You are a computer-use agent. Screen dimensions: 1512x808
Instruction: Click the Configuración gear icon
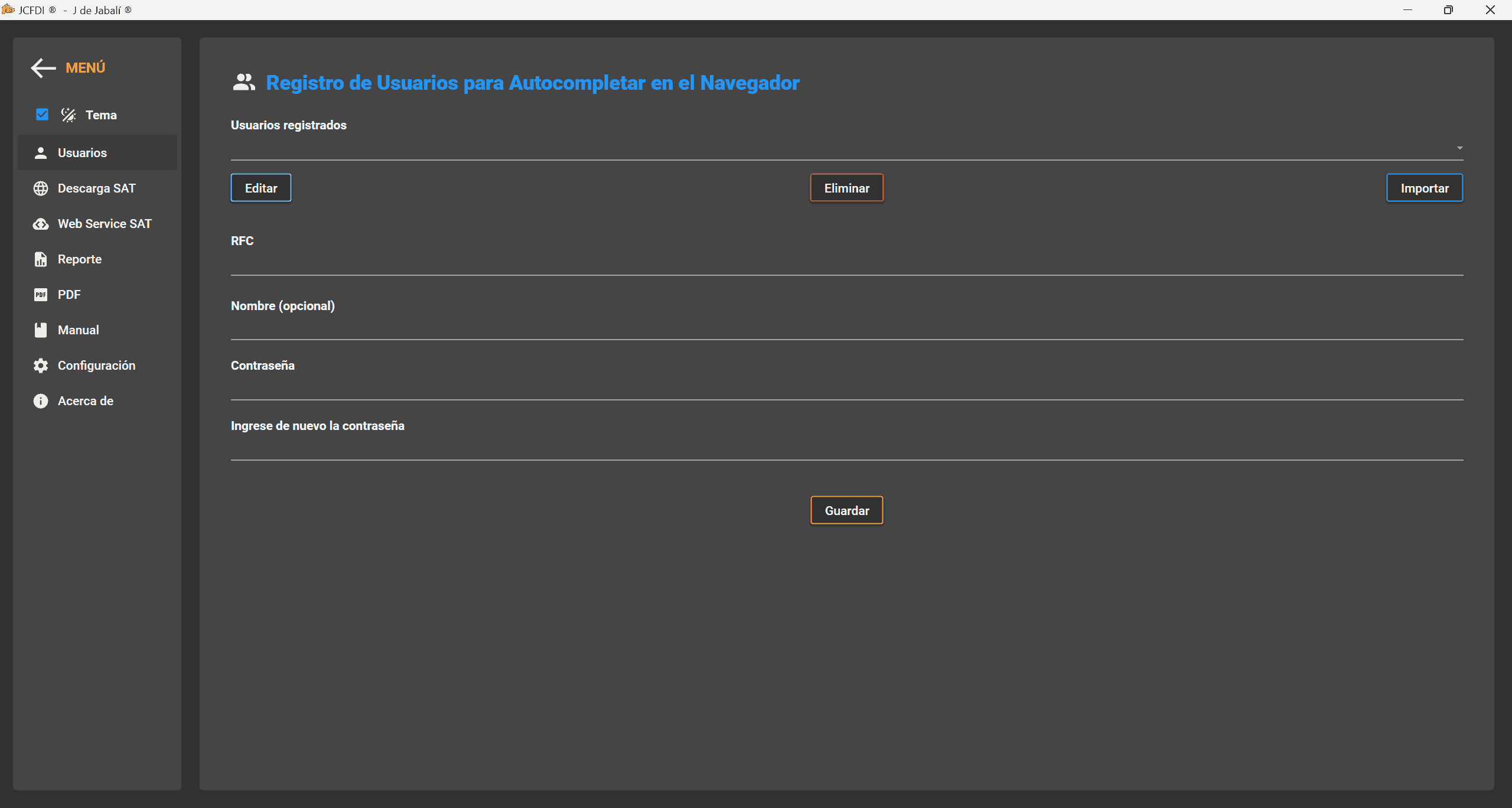click(x=41, y=366)
